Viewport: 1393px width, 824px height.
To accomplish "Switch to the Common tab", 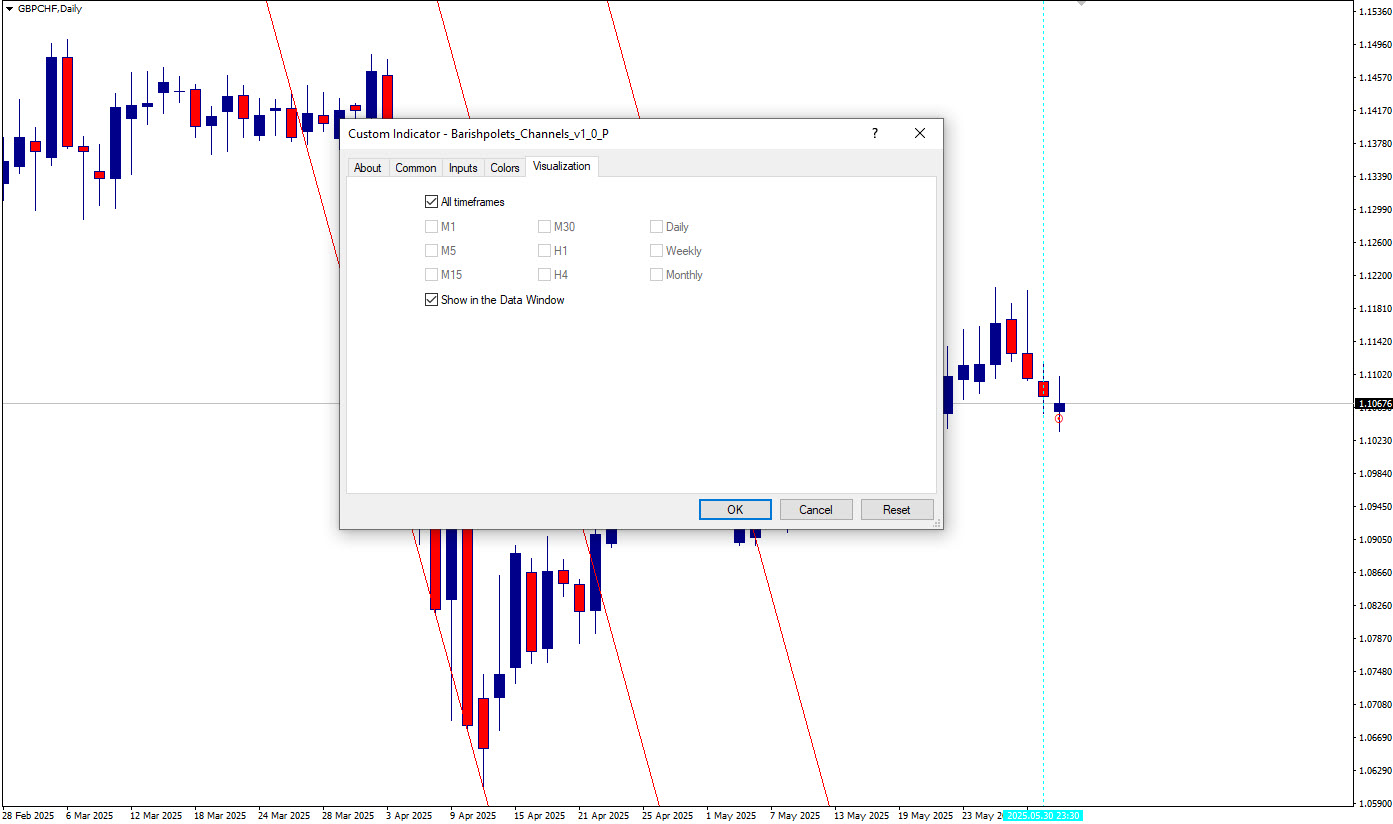I will tap(415, 168).
